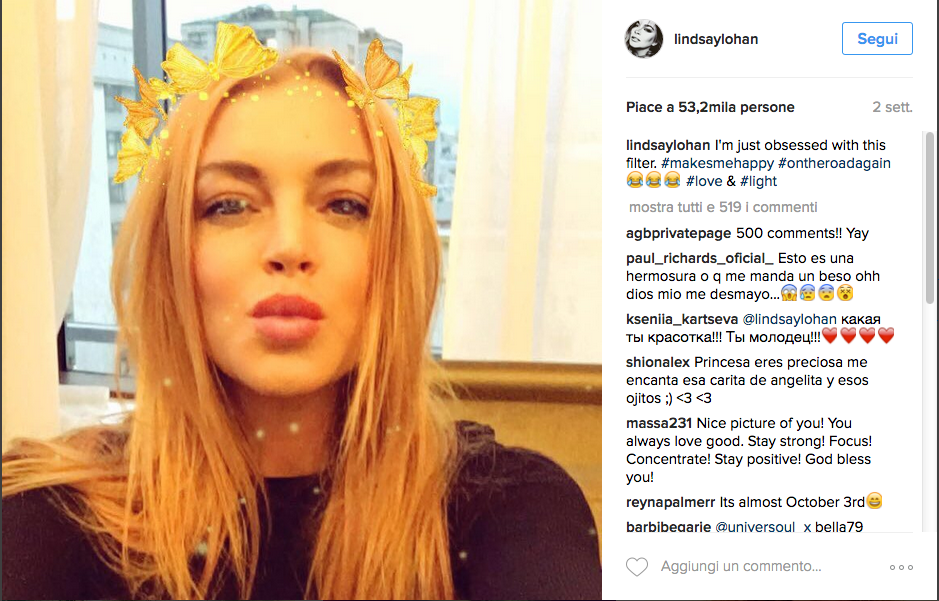939x601 pixels.
Task: Click the Segui follow button
Action: [877, 39]
